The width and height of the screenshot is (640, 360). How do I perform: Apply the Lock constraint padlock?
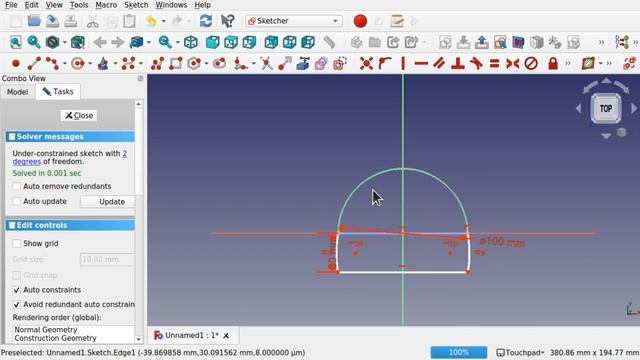pyautogui.click(x=553, y=63)
